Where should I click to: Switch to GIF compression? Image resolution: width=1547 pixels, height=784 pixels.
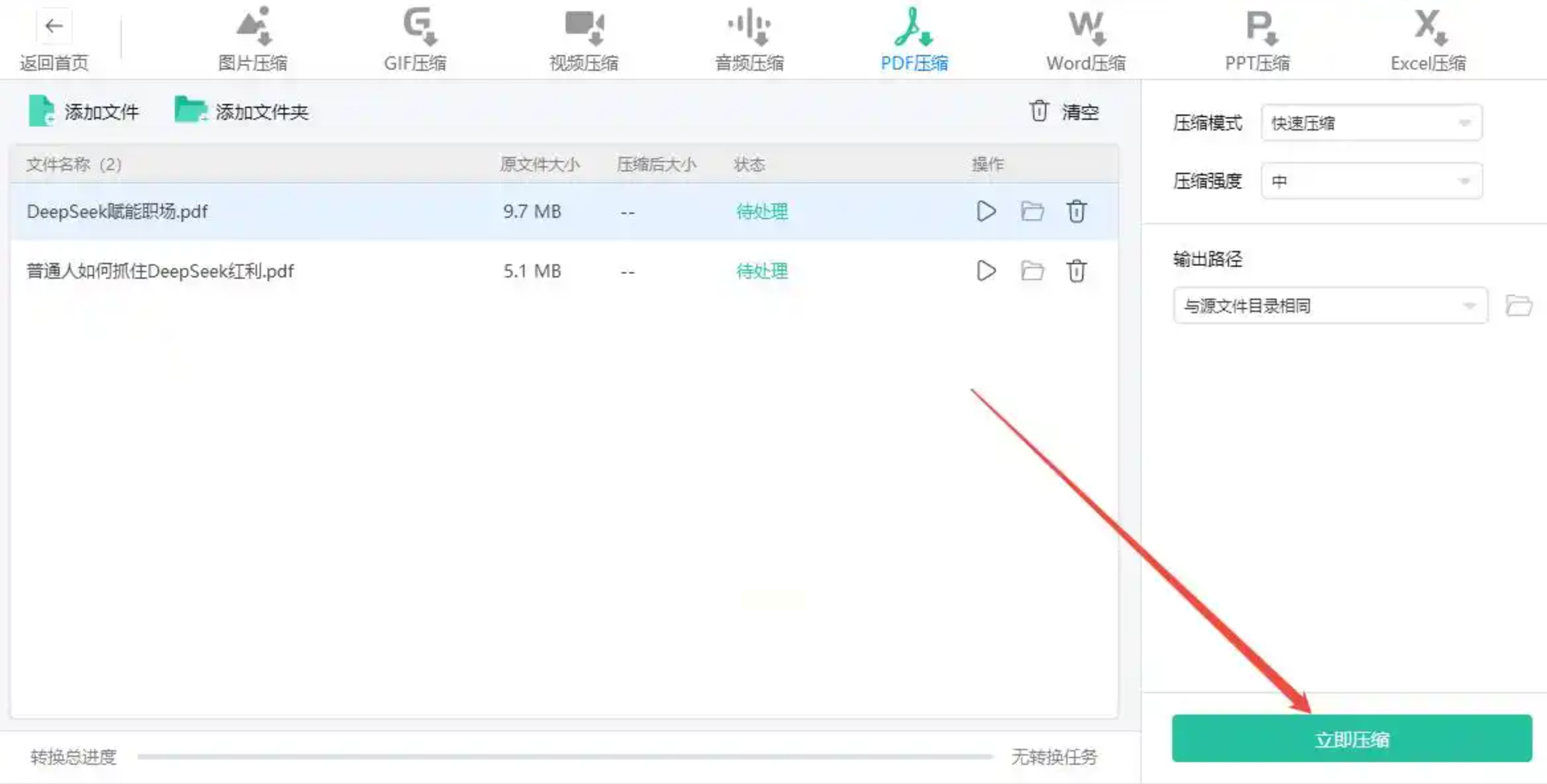415,40
